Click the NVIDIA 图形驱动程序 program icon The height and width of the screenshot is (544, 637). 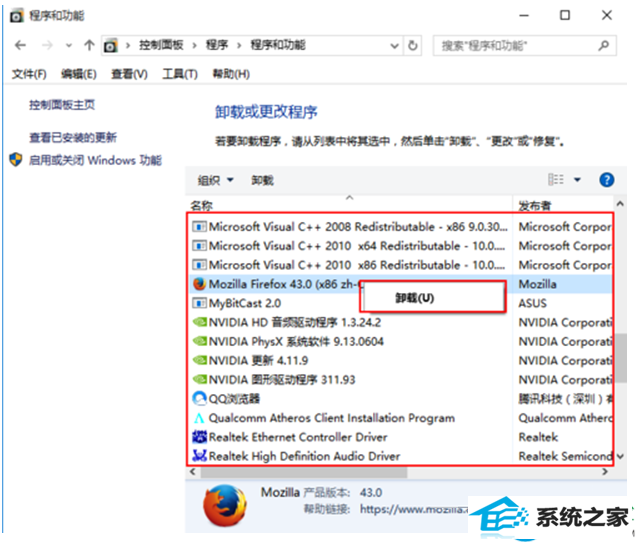(x=199, y=379)
